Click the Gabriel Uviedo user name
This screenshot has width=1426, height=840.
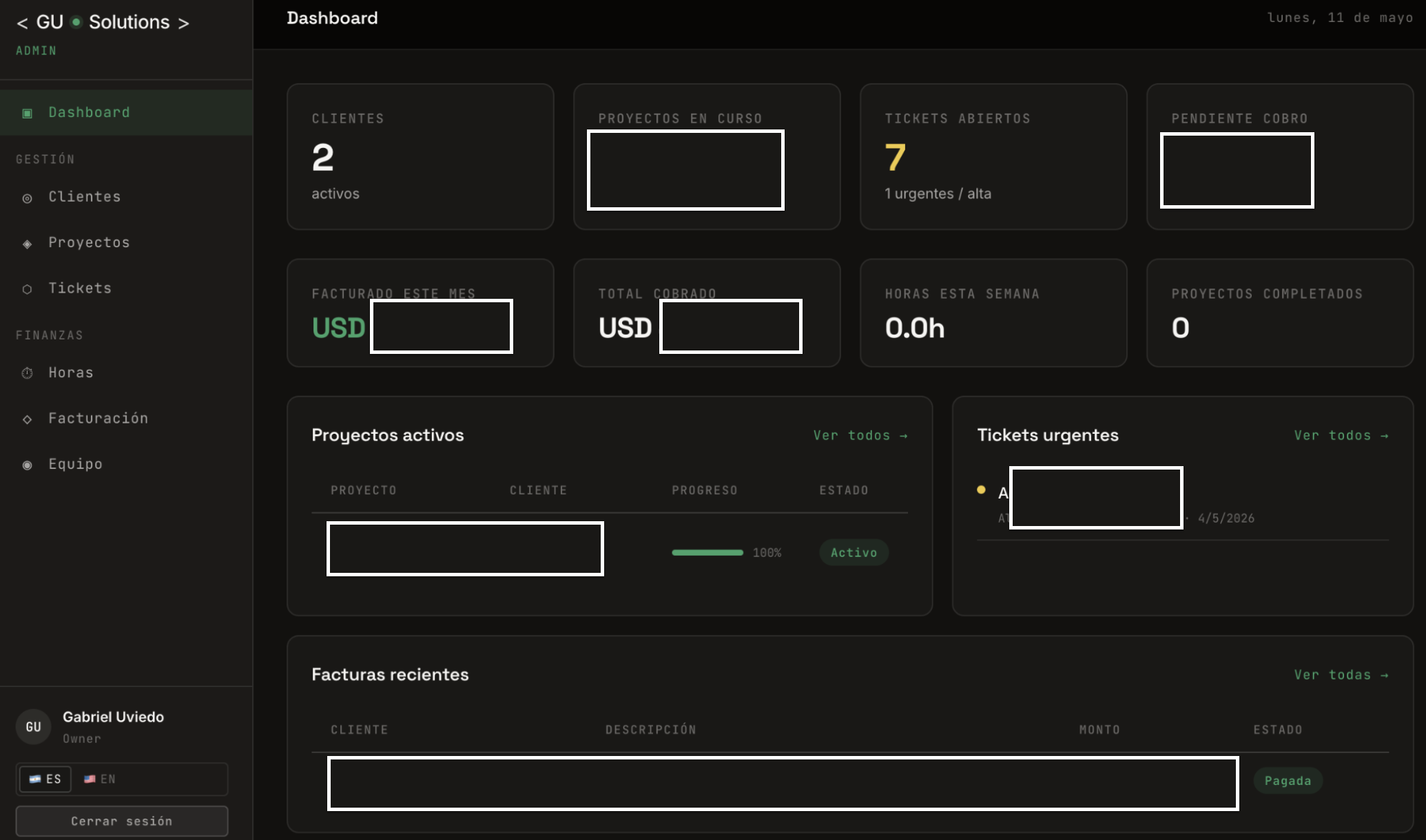click(113, 717)
